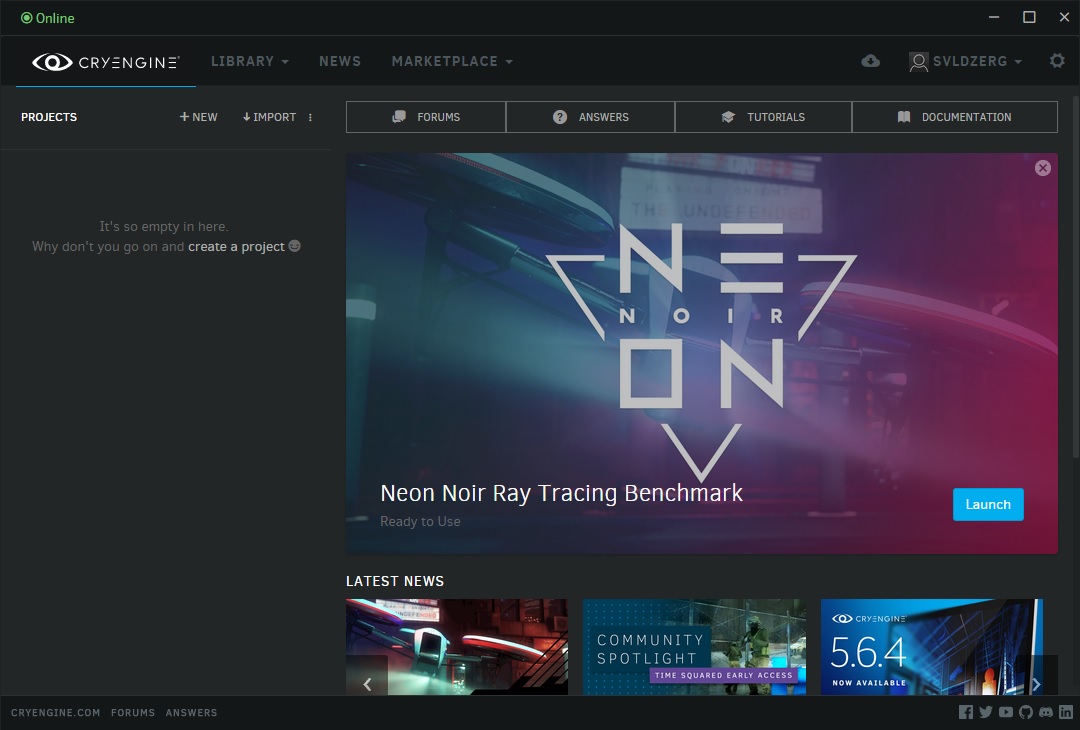Screen dimensions: 1080x730
Task: Dismiss the Neon Noir banner
Action: (1042, 168)
